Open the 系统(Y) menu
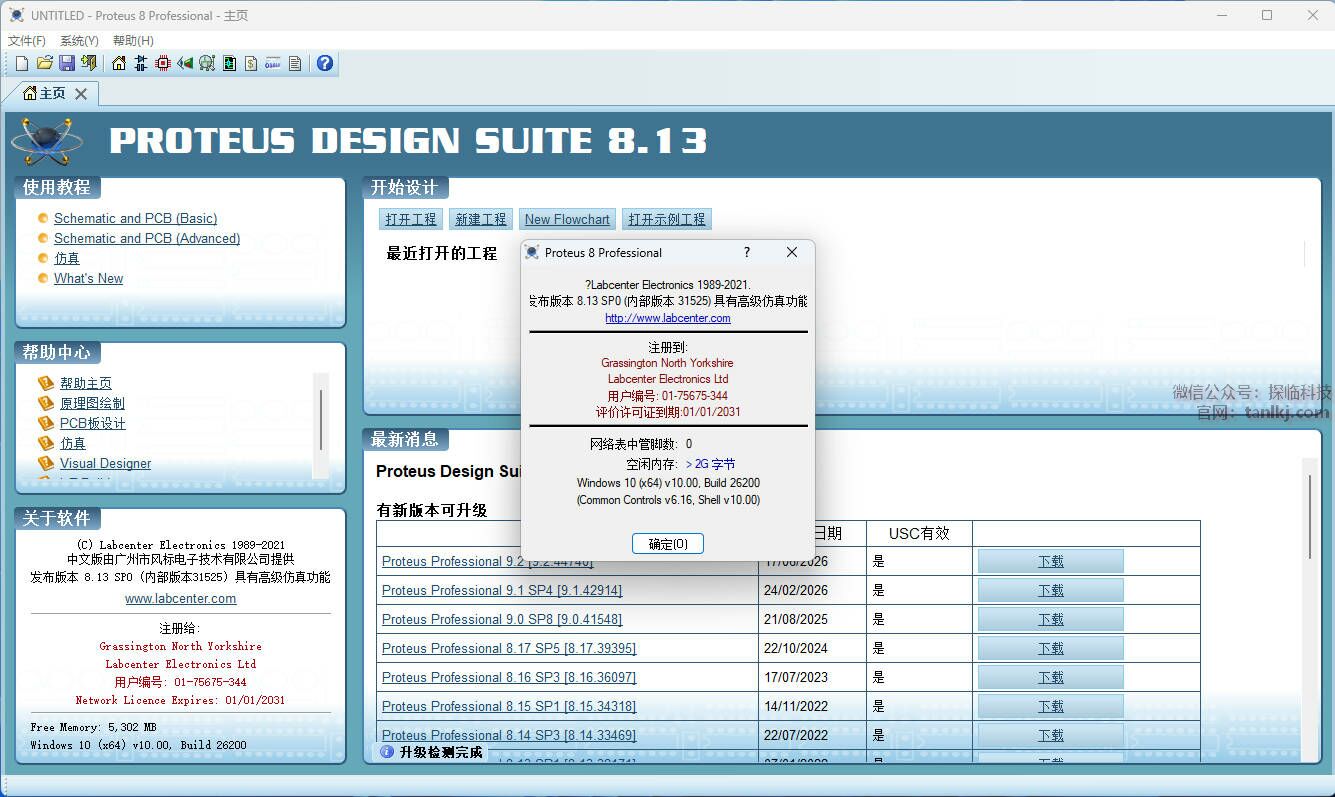 tap(79, 41)
